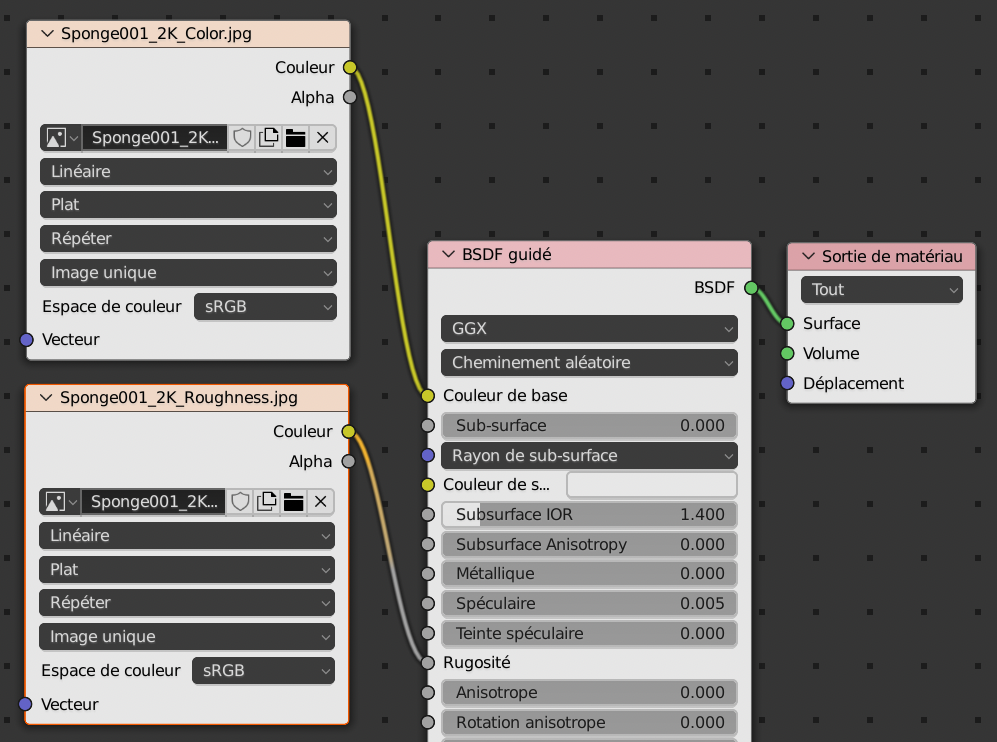
Task: Open the Tout target dropdown
Action: coord(880,290)
